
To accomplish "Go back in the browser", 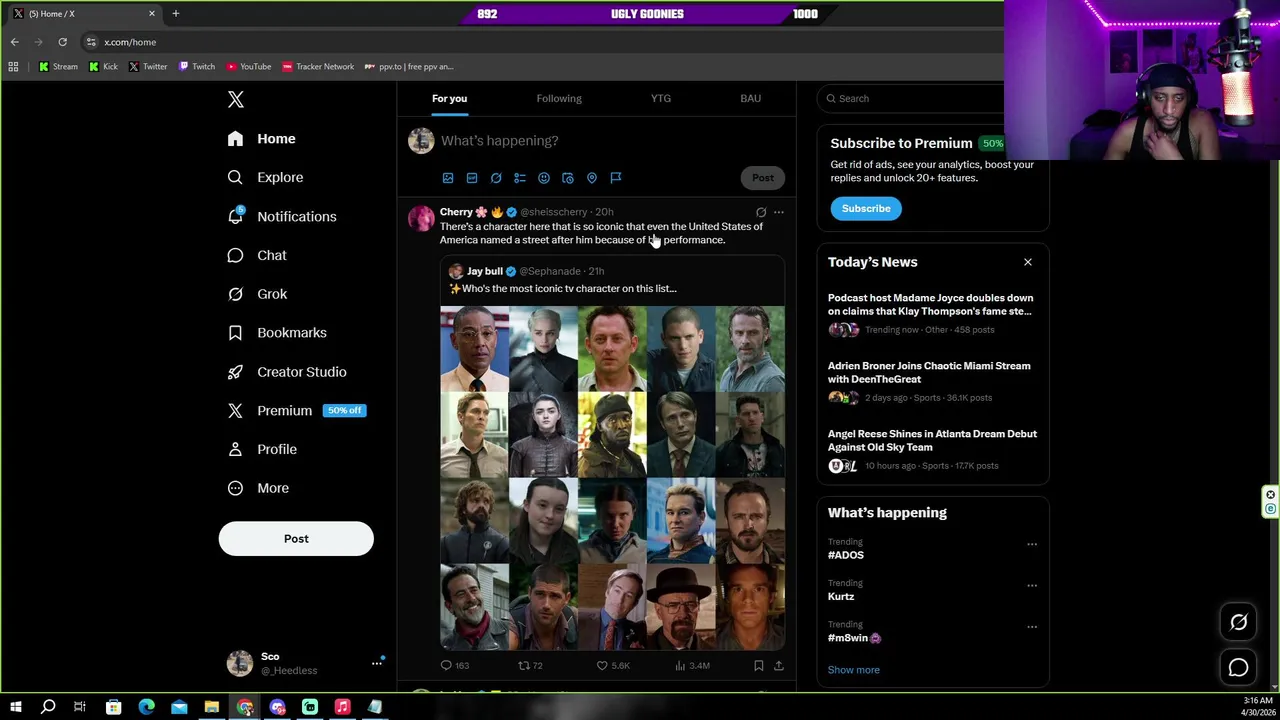I will (15, 42).
